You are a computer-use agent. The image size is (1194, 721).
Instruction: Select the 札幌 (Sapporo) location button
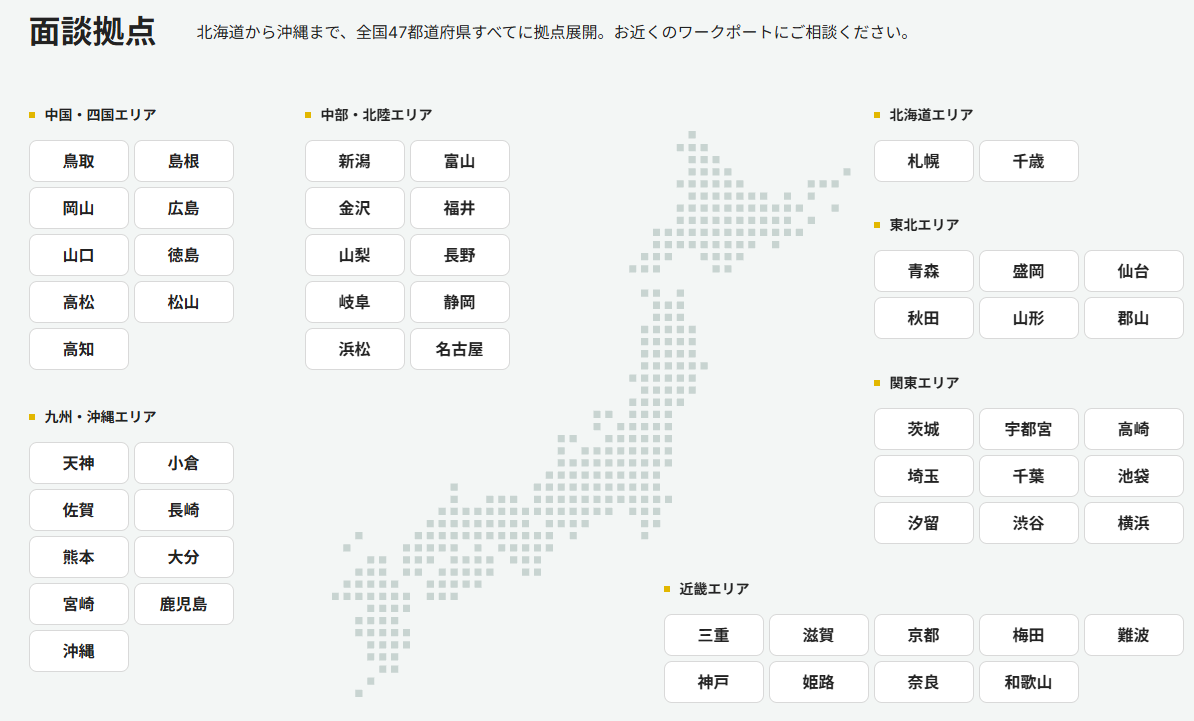click(x=923, y=161)
